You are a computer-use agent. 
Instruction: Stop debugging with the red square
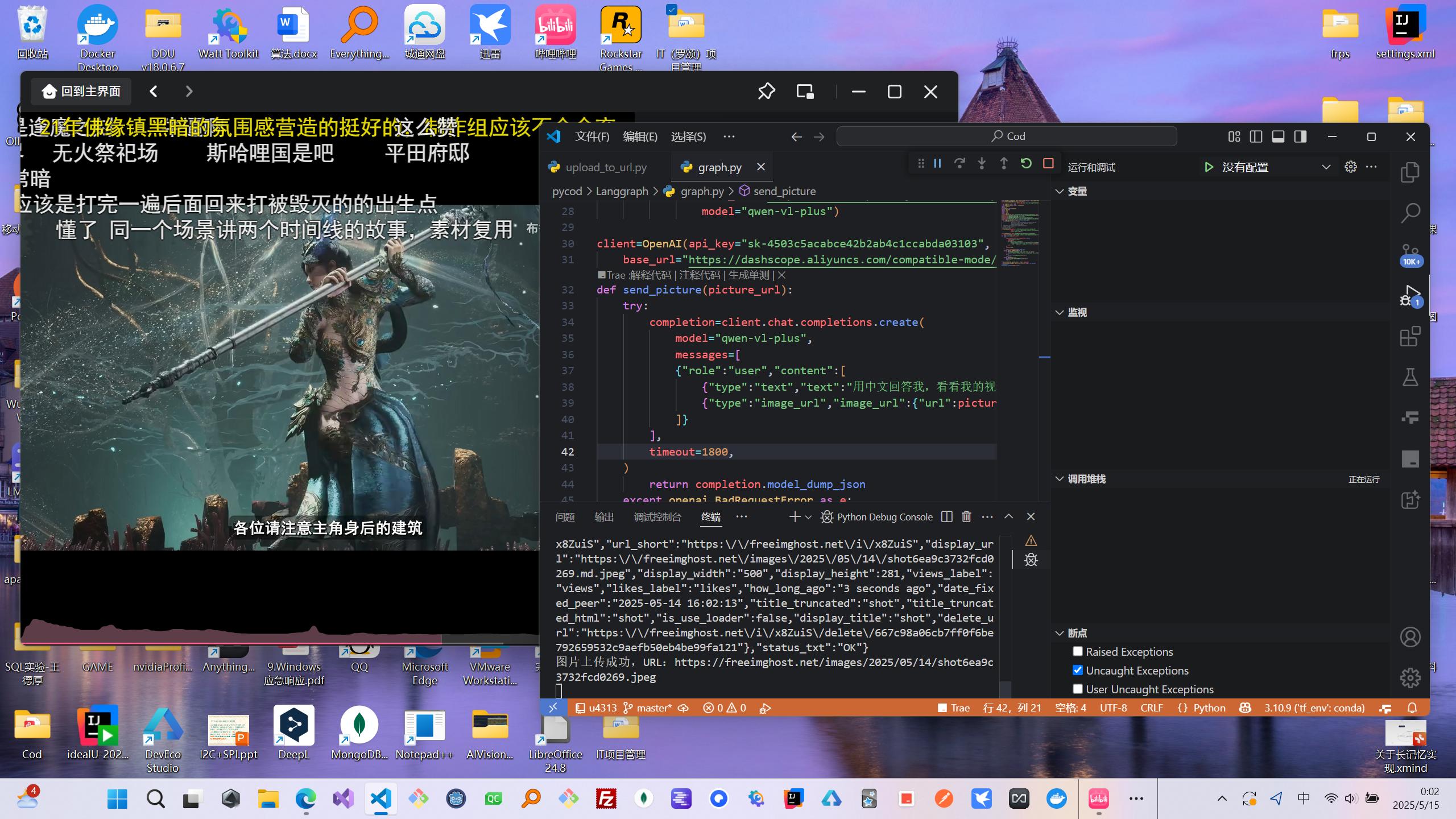(x=1048, y=164)
